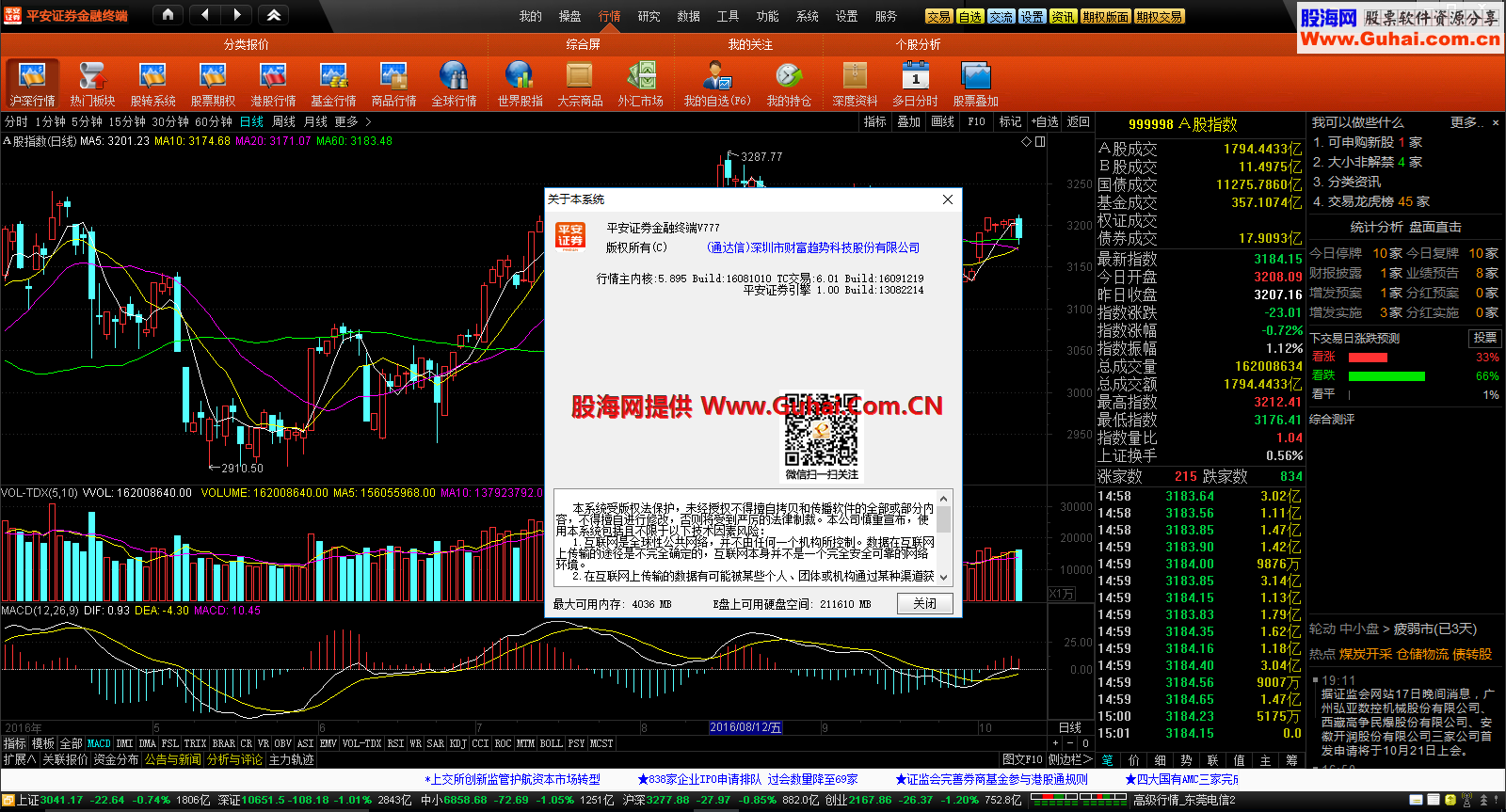Click small index icon before 上证 in status bar
The height and width of the screenshot is (812, 1506).
tap(9, 800)
